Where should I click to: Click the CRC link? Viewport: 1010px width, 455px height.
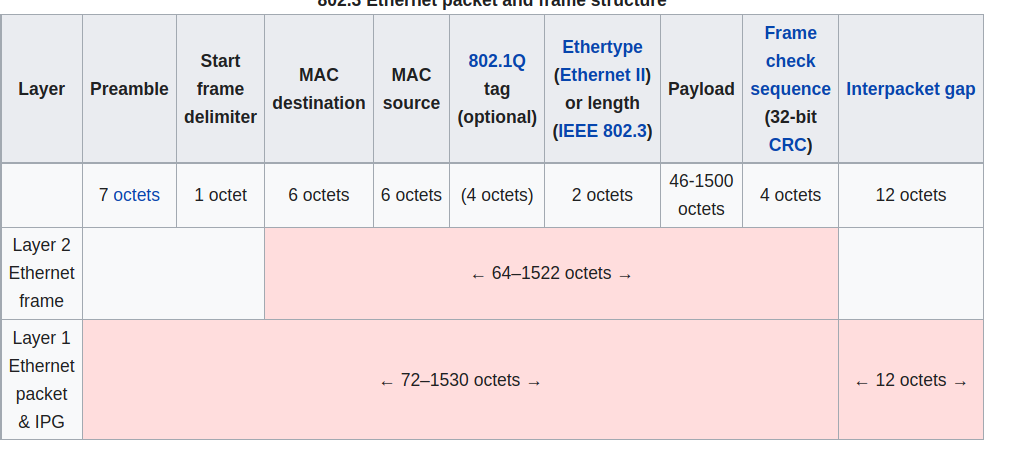(787, 145)
